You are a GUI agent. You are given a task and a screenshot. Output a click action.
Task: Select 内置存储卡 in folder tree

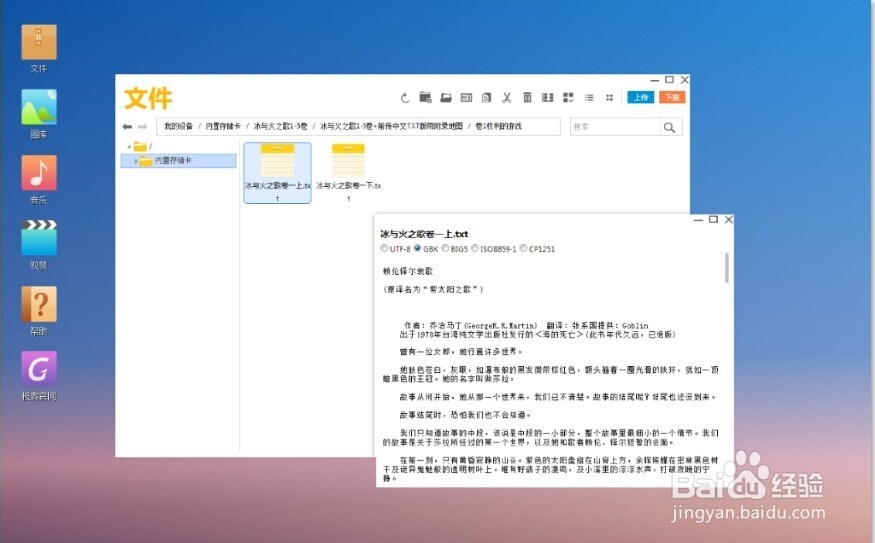coord(179,161)
